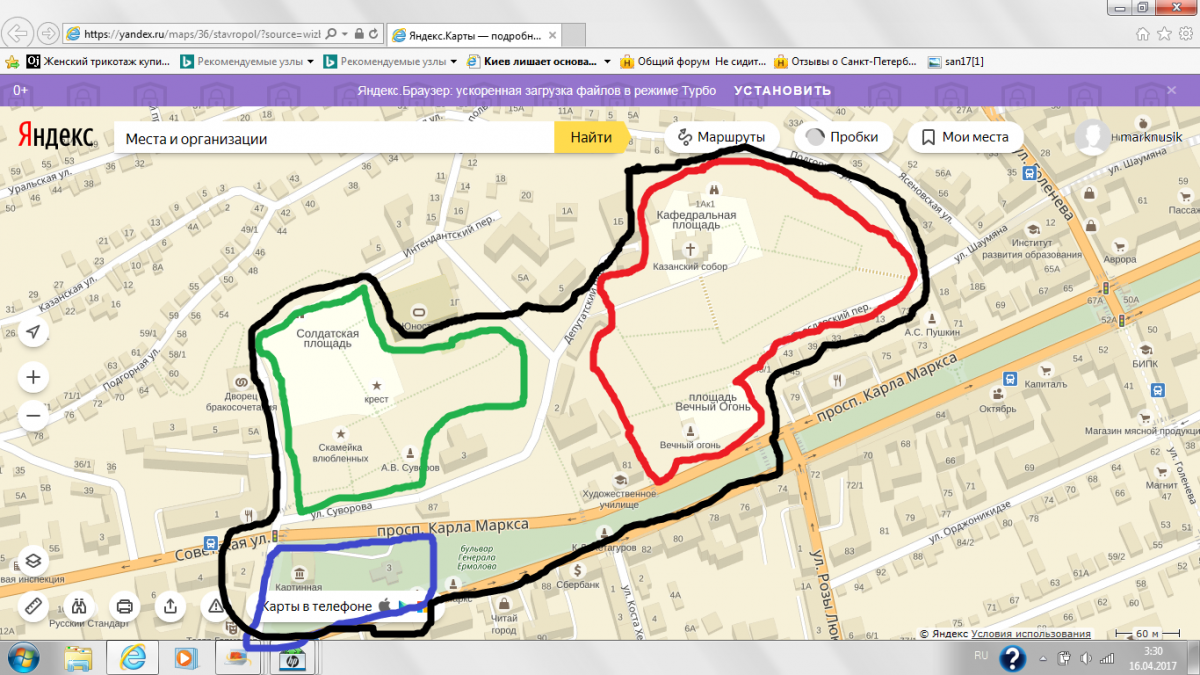
Task: Click УСТАНОВИТЬ in the purple banner
Action: (783, 90)
